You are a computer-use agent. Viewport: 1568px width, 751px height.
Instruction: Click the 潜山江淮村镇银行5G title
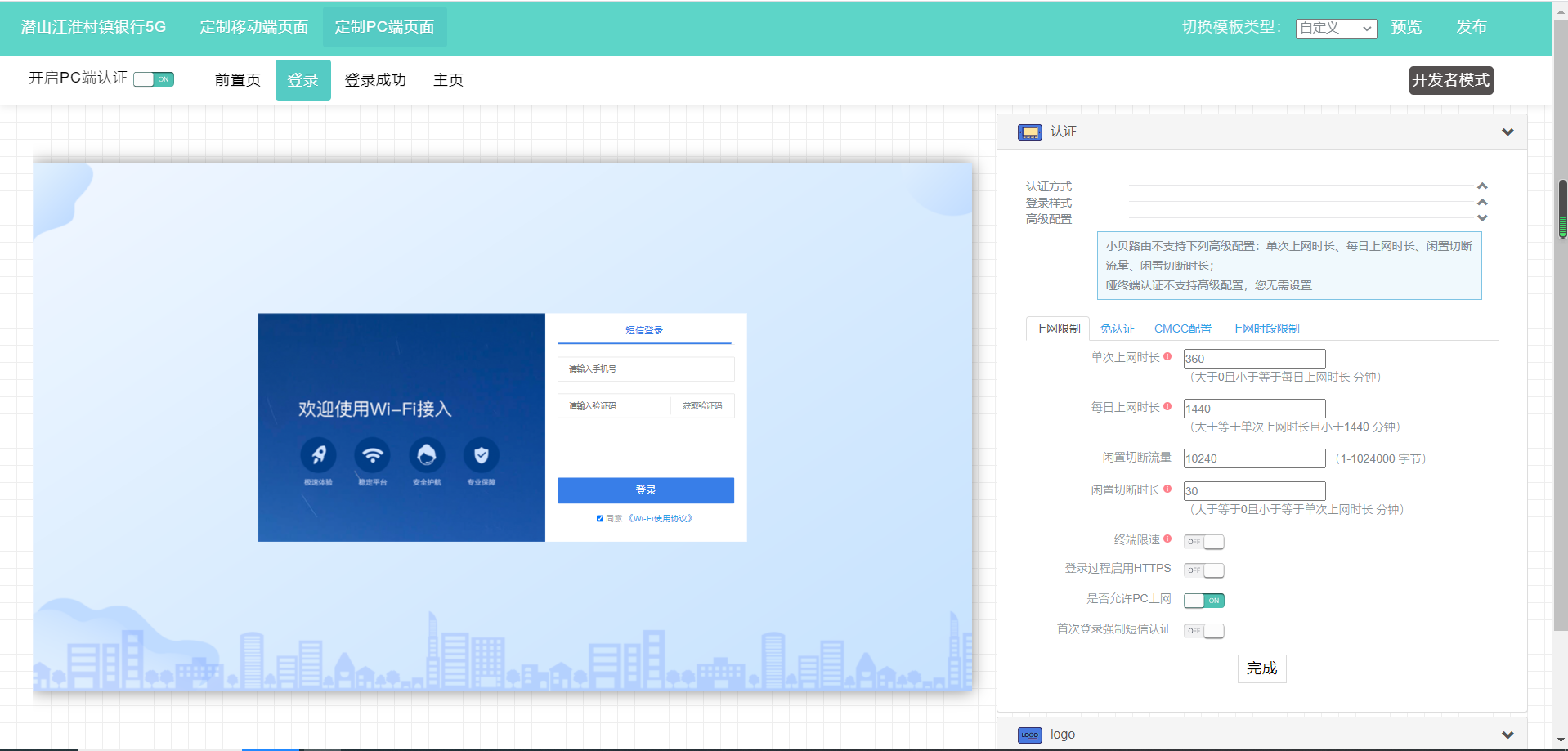coord(93,27)
